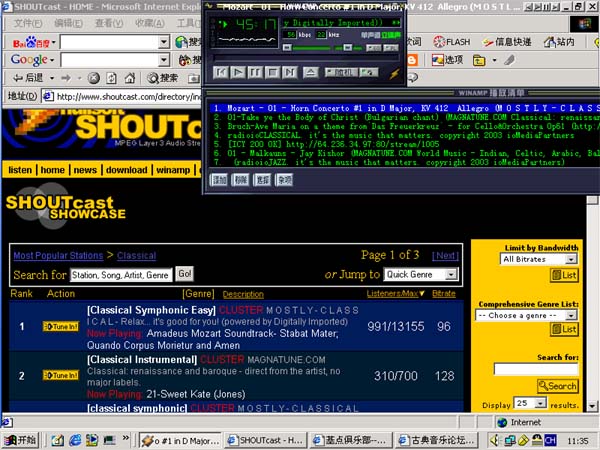Open the Winamp menu icon in title bar
Viewport: 600px width, 450px height.
click(209, 6)
